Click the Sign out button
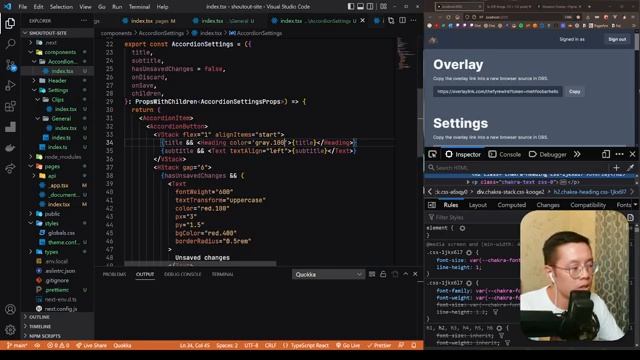Screen dimensions: 640x360 click(x=617, y=39)
